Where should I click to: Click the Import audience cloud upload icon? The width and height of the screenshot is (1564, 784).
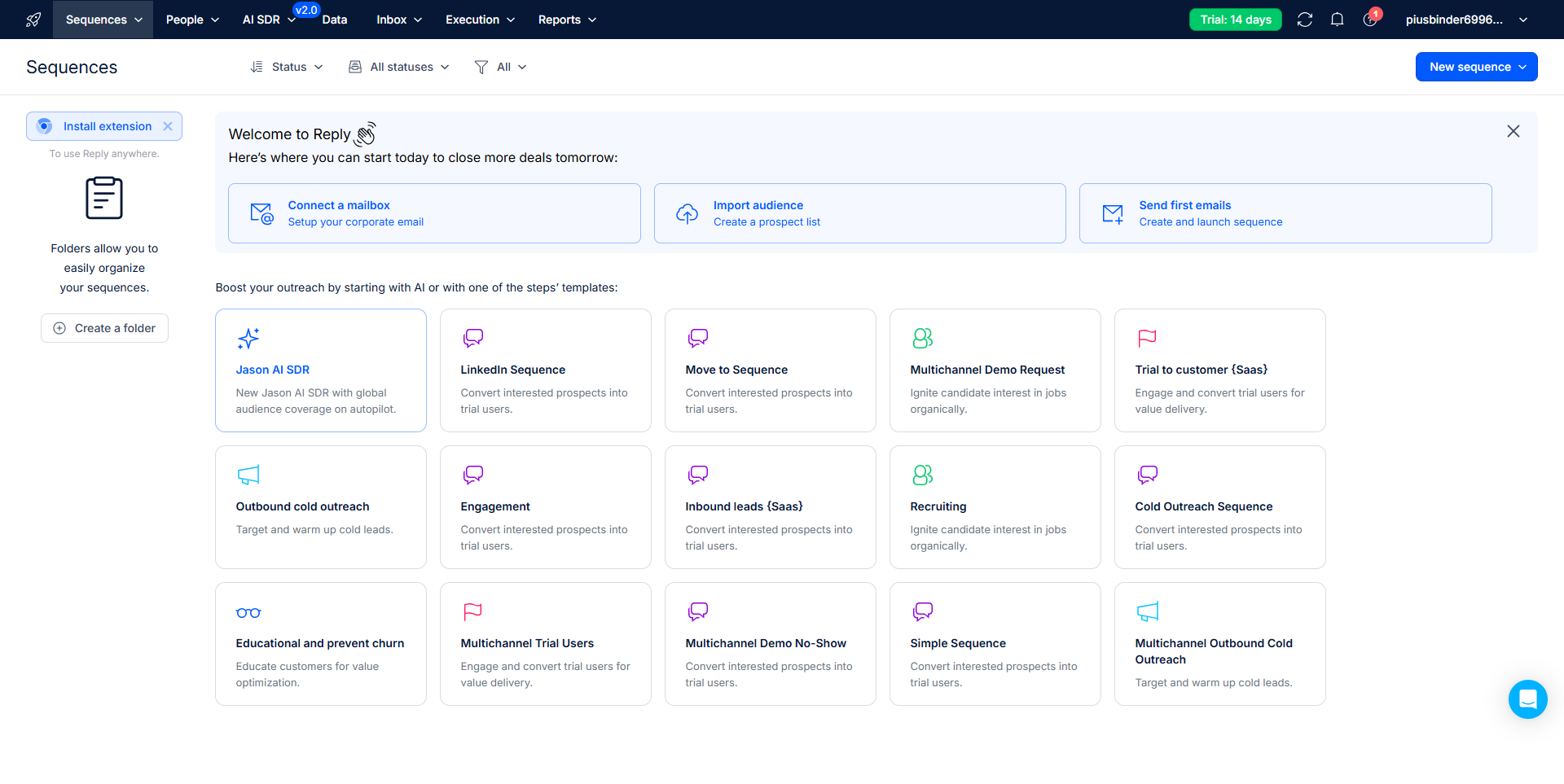click(687, 213)
